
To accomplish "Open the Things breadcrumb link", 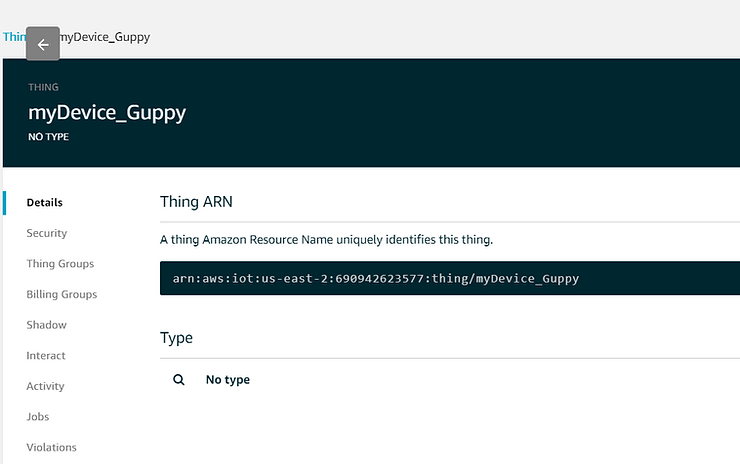I will coord(14,37).
